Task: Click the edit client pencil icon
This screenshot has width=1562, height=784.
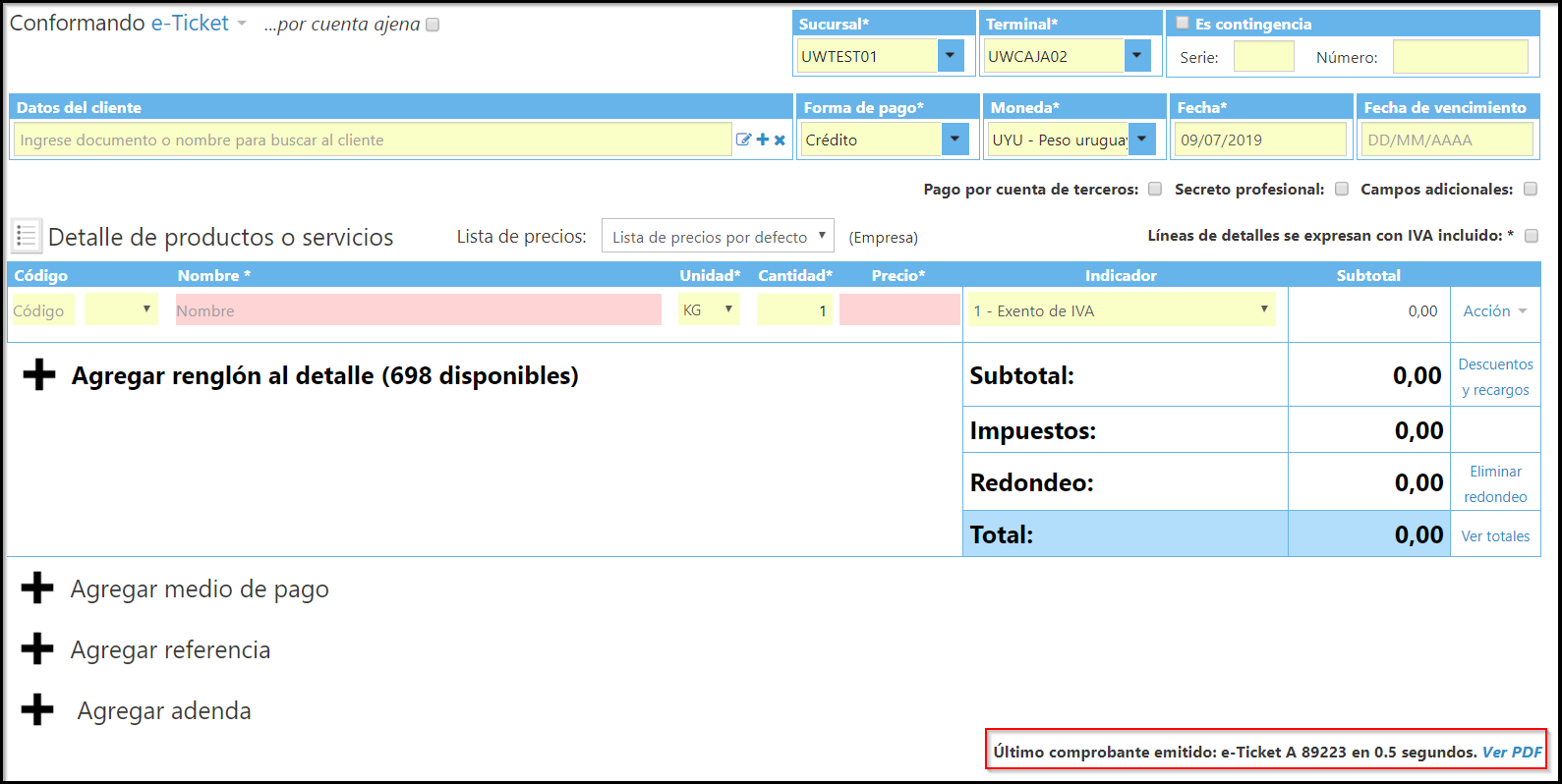Action: pyautogui.click(x=743, y=140)
